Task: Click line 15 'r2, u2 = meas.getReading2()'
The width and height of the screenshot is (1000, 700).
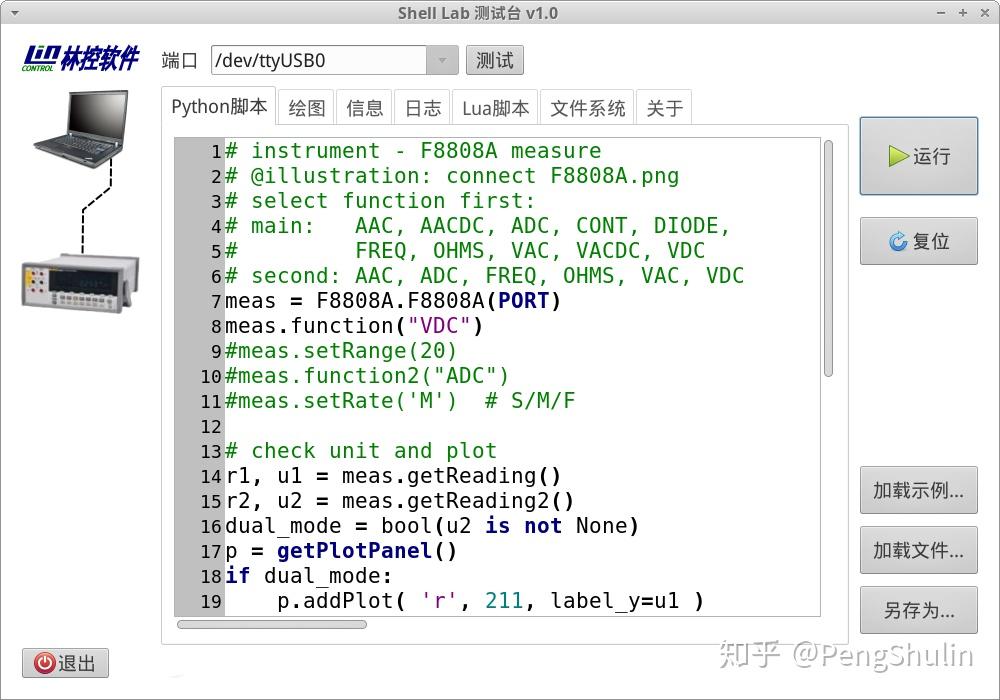Action: pos(400,500)
